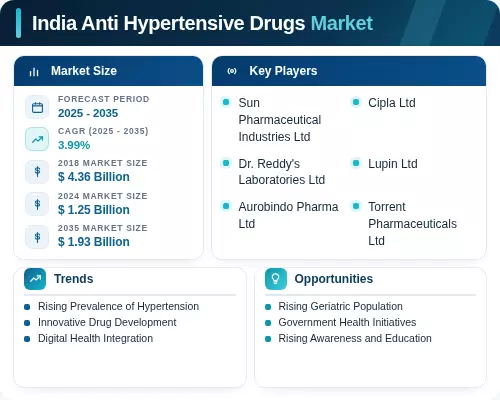Click Rising Awareness and Education opportunity

[355, 338]
